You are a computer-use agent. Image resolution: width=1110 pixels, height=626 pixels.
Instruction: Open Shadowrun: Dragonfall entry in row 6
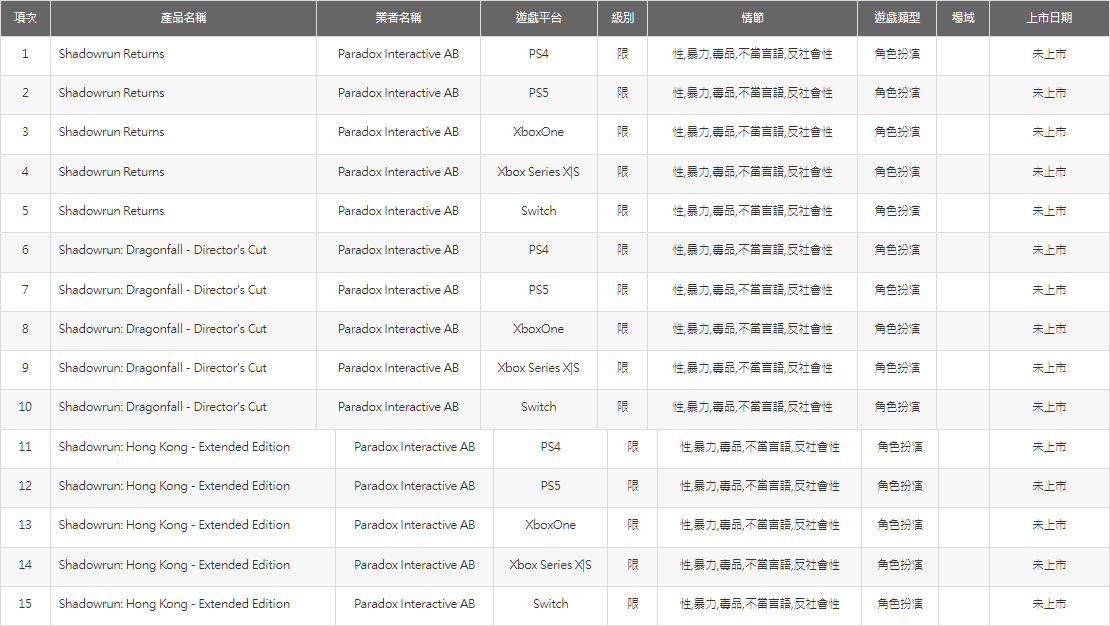point(162,250)
